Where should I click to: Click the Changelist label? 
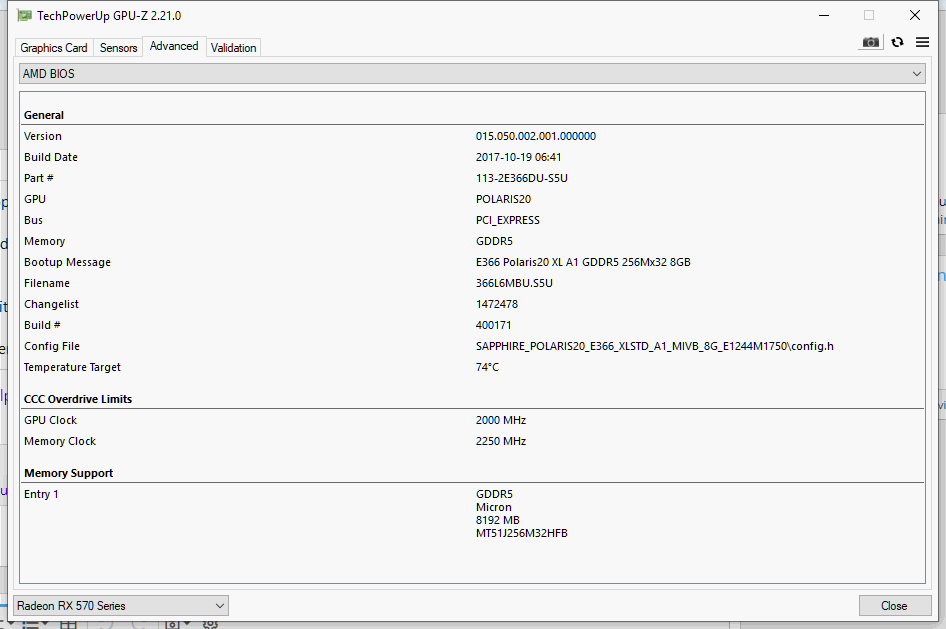pos(51,305)
